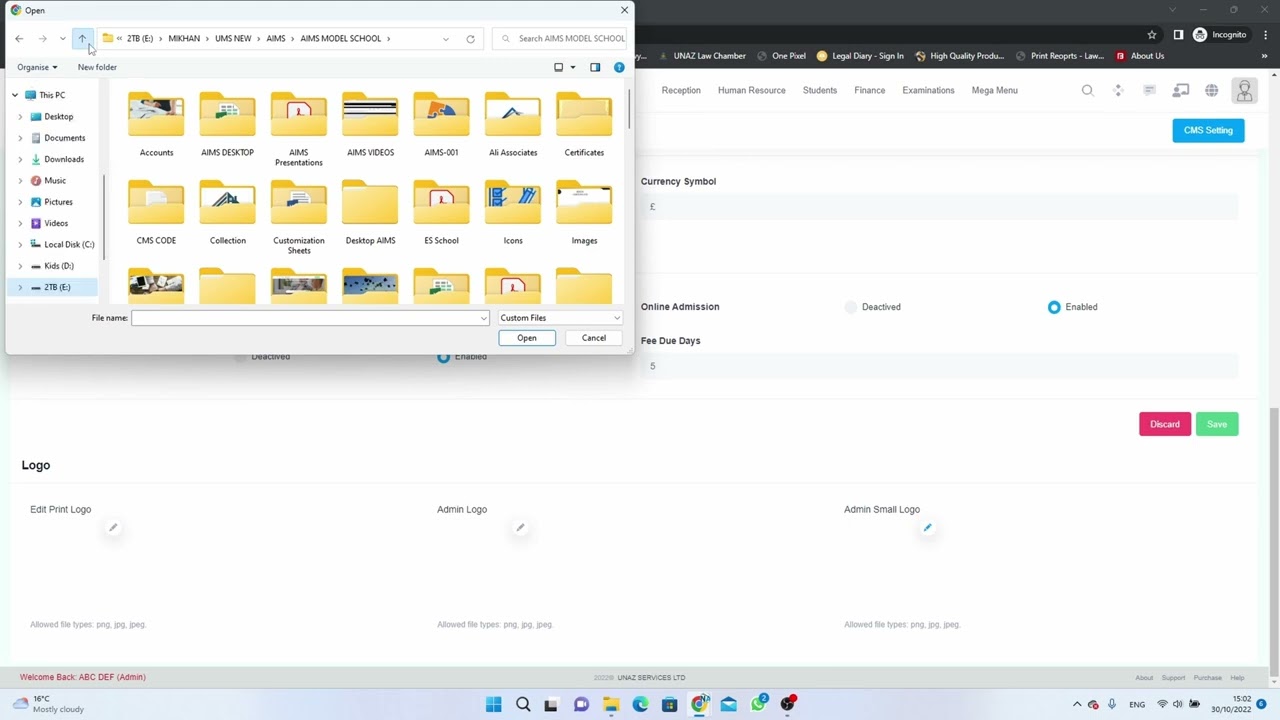
Task: Open the AIMS VIDEOS folder
Action: click(370, 125)
